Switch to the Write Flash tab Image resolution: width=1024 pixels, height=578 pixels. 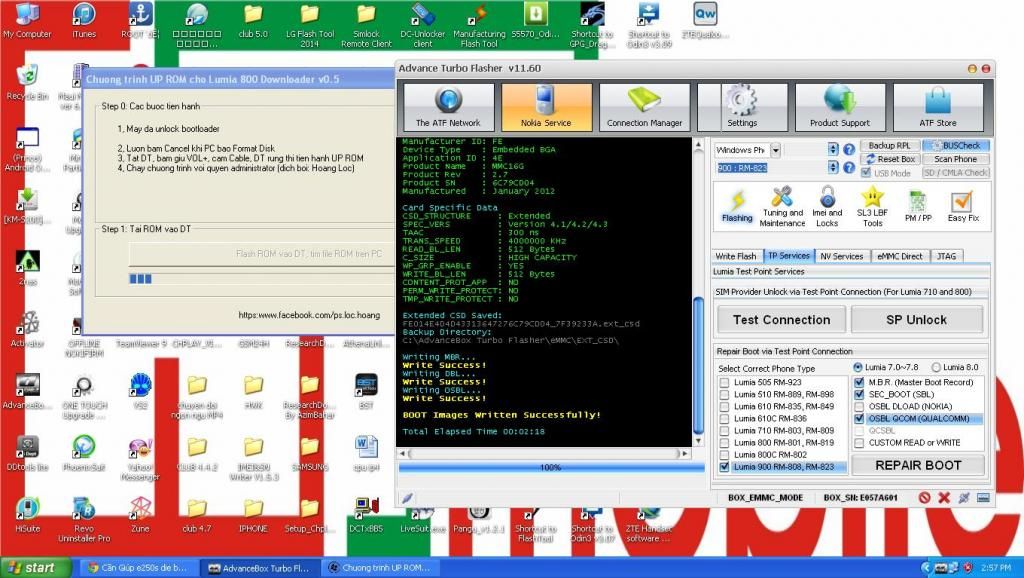click(x=736, y=256)
